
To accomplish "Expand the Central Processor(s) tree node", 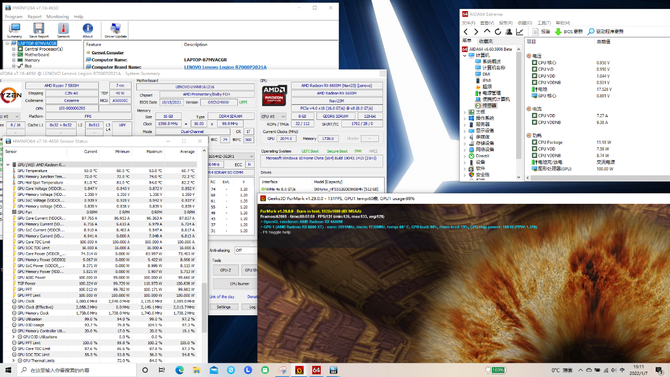I will [14, 49].
